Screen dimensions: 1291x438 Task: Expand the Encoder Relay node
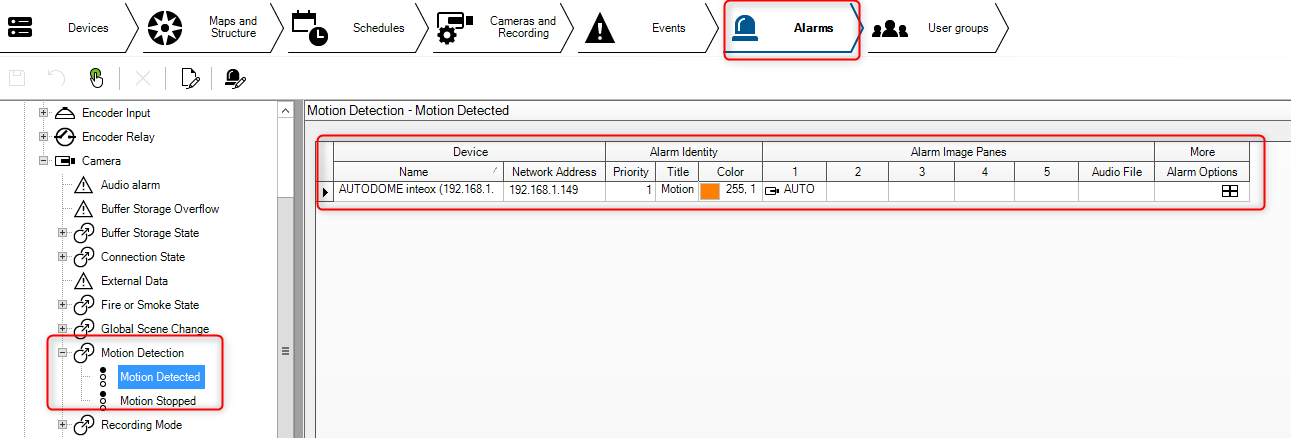point(43,137)
